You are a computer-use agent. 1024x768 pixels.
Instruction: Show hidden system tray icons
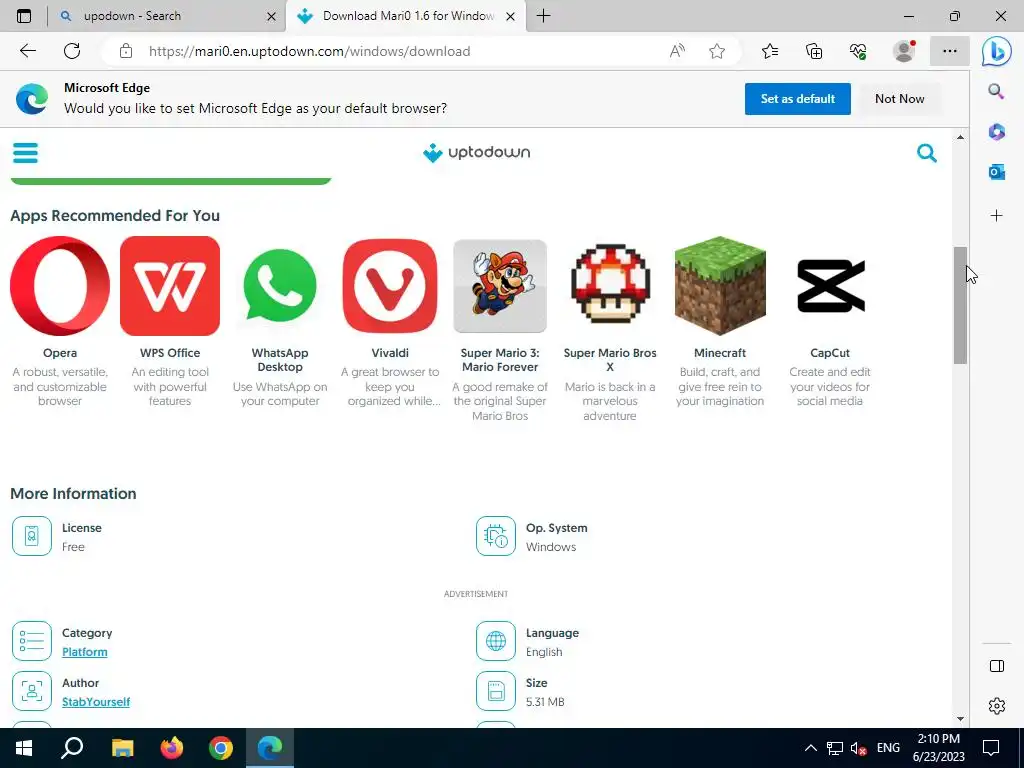coord(810,748)
